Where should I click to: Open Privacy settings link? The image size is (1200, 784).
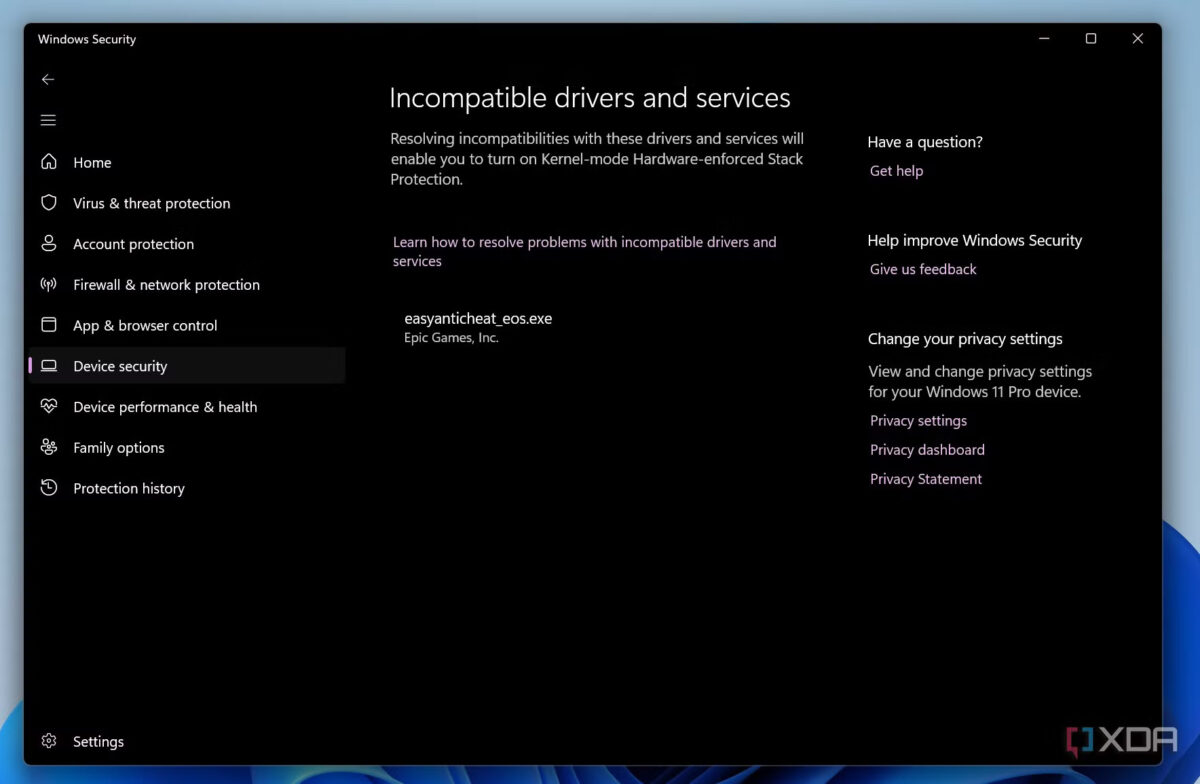point(918,421)
